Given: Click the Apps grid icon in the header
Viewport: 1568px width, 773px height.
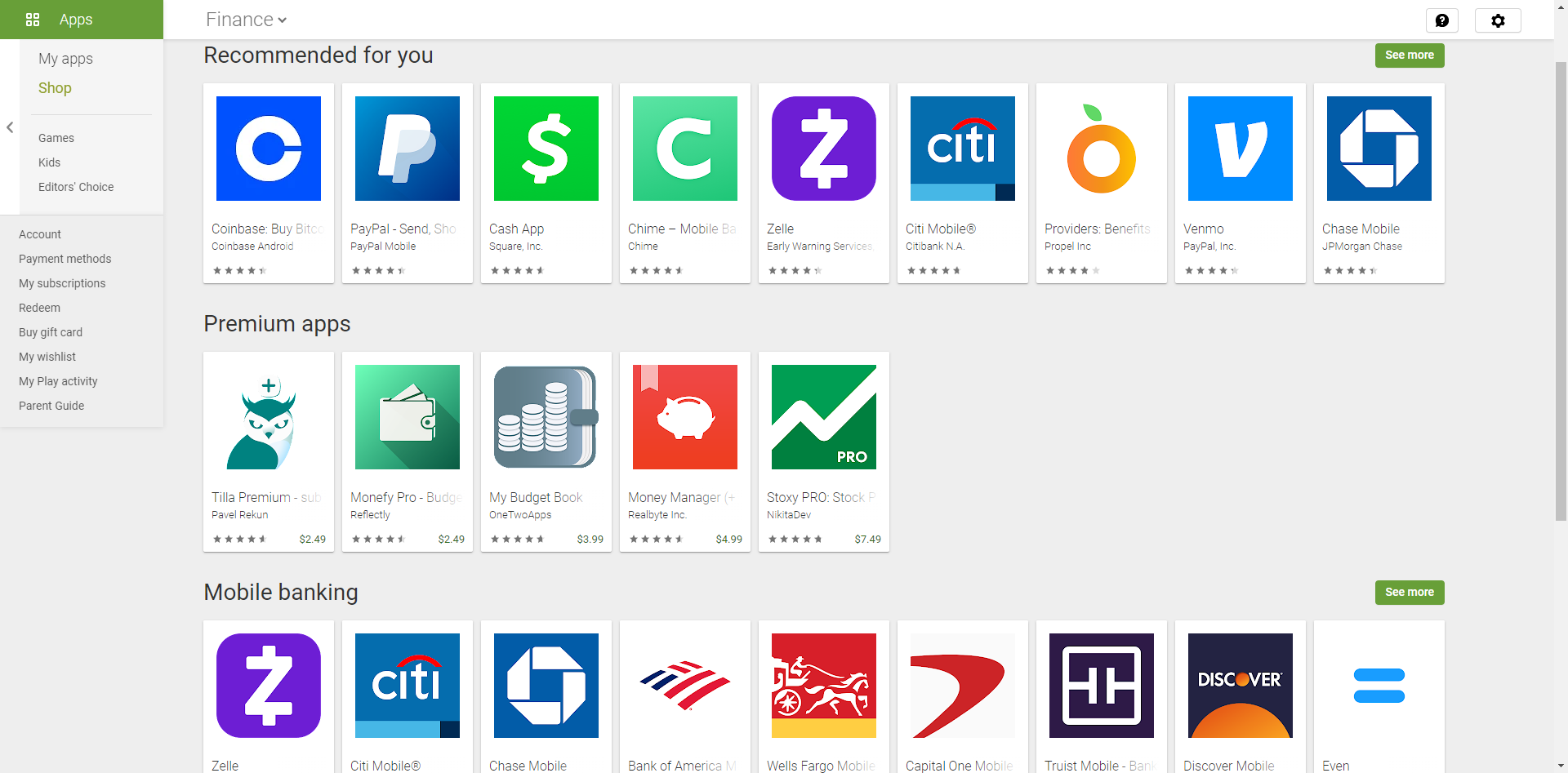Looking at the screenshot, I should click(x=33, y=20).
